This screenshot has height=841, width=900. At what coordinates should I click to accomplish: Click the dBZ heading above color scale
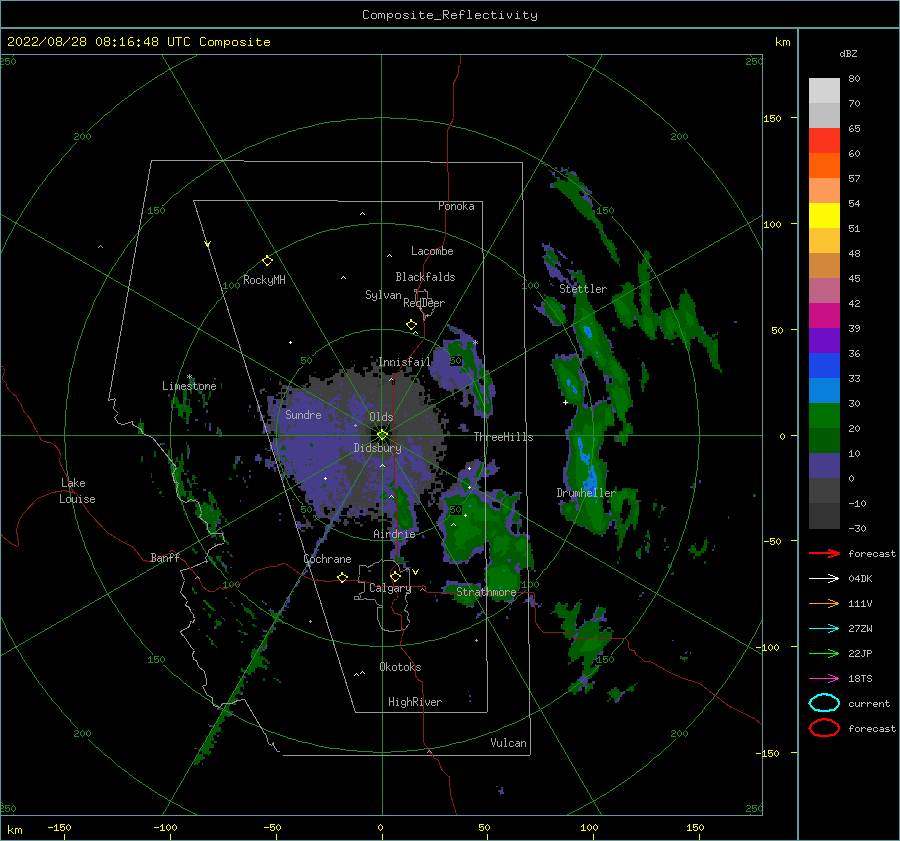[848, 53]
